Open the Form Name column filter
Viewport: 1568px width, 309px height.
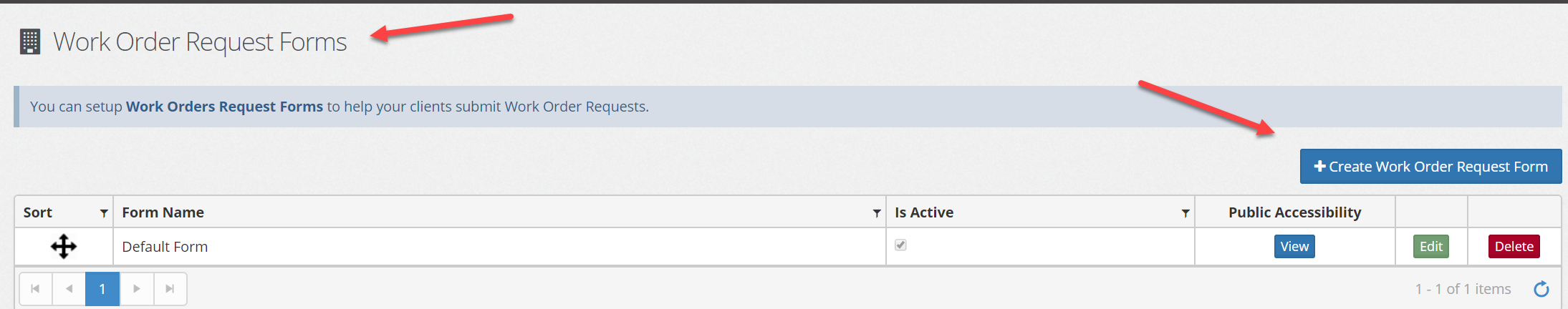point(877,213)
